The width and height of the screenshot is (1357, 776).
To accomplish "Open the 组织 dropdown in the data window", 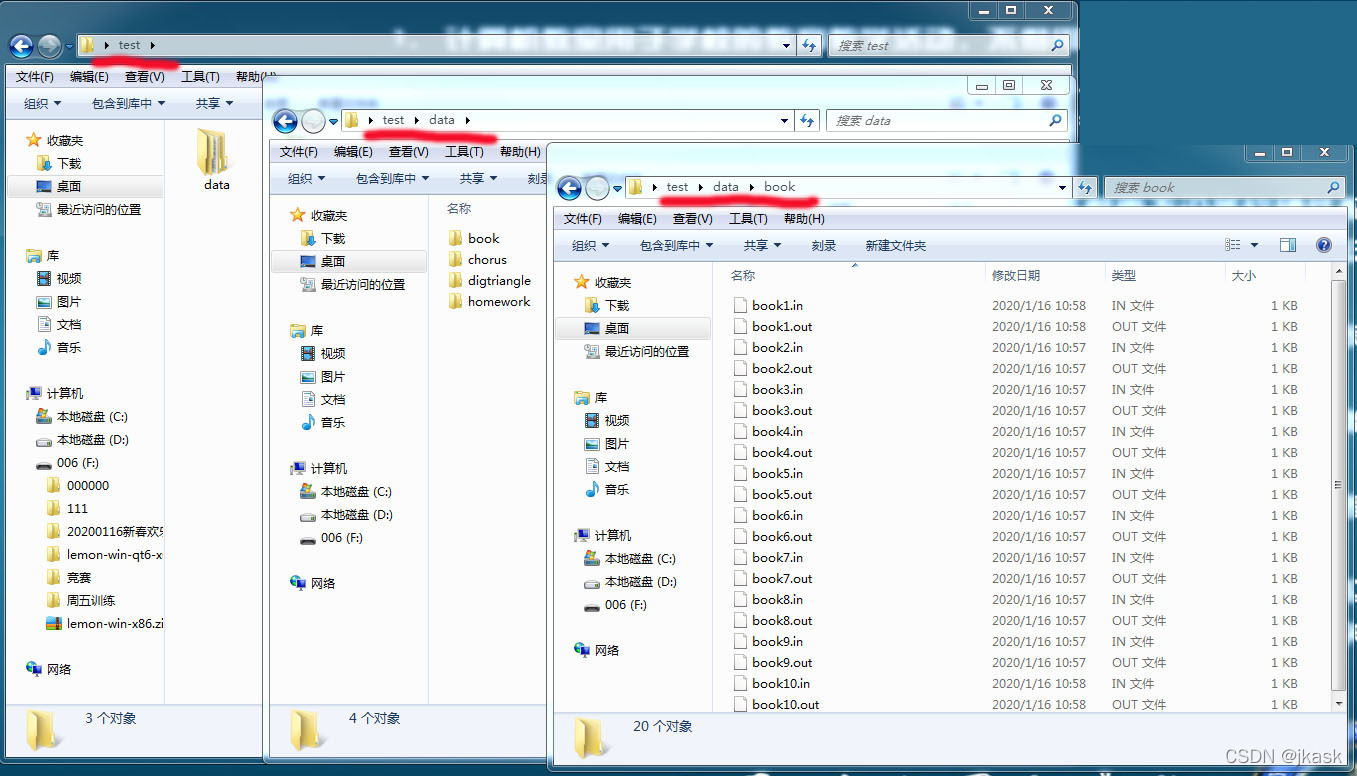I will click(306, 178).
